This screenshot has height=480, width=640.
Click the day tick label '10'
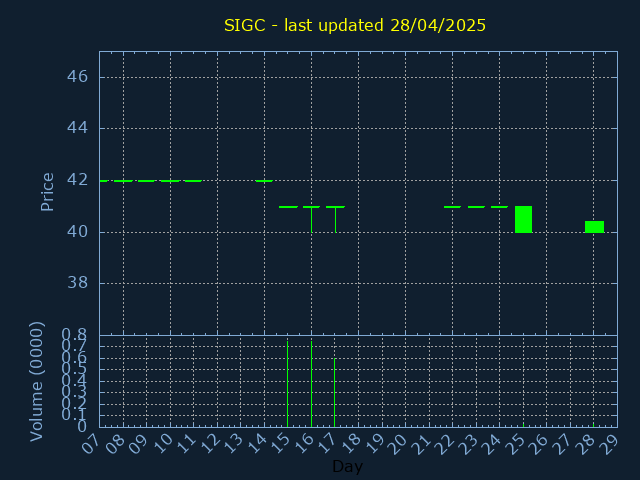[162, 444]
